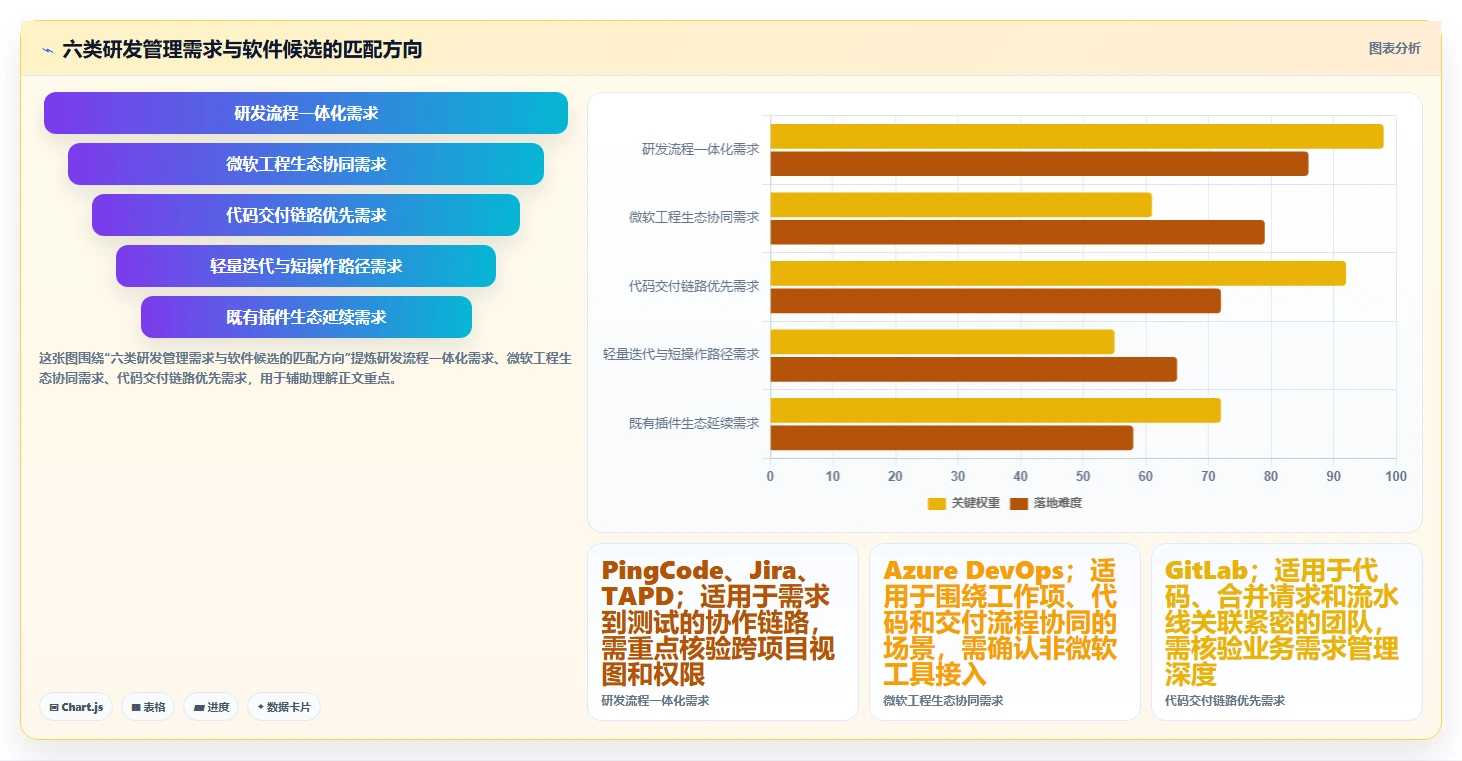Open the GitLab data card
Image resolution: width=1462 pixels, height=761 pixels.
click(1287, 632)
